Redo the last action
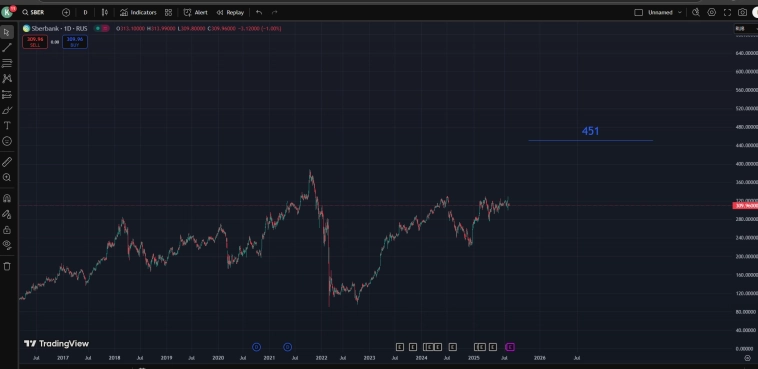 click(275, 12)
